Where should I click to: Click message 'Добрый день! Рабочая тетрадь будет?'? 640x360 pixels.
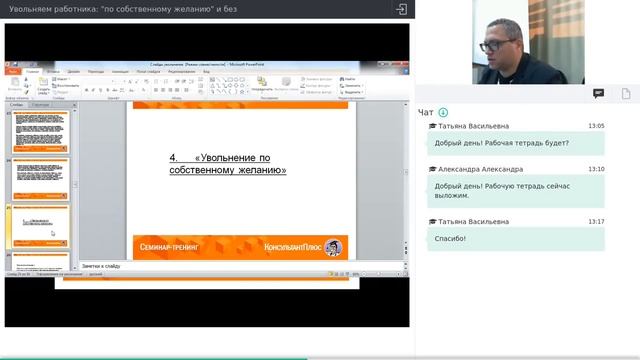coord(516,143)
